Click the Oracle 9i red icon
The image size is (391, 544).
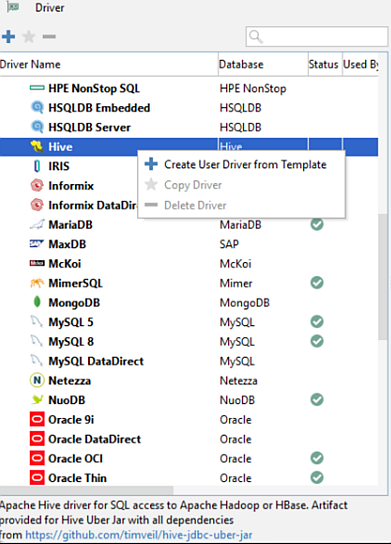37,419
